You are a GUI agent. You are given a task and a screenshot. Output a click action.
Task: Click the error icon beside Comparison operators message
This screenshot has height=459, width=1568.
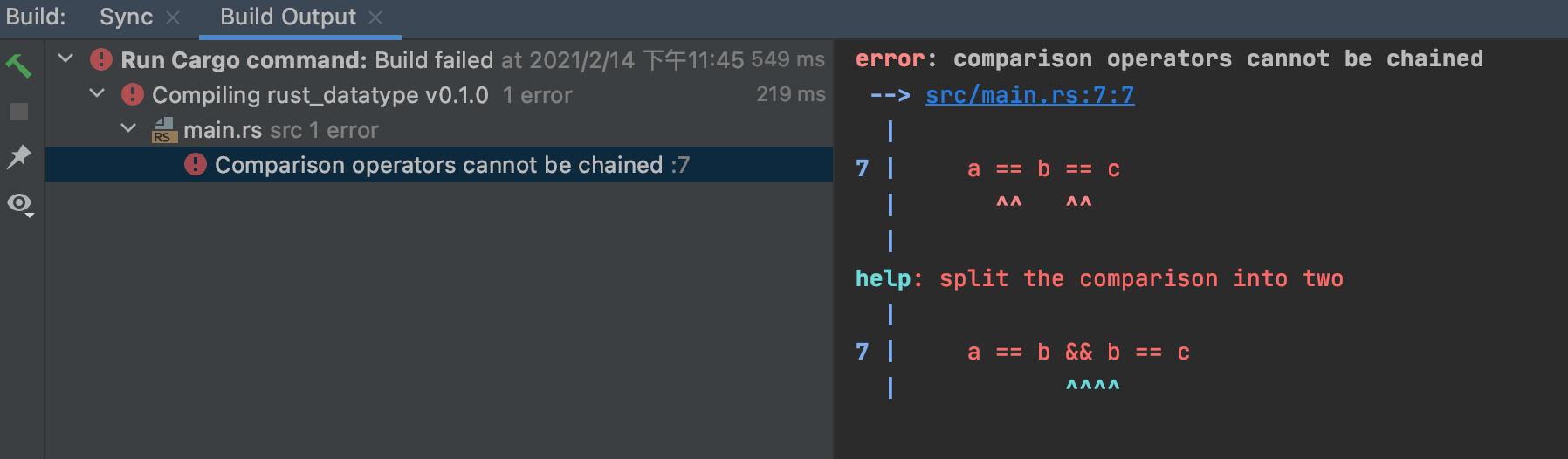click(x=196, y=164)
